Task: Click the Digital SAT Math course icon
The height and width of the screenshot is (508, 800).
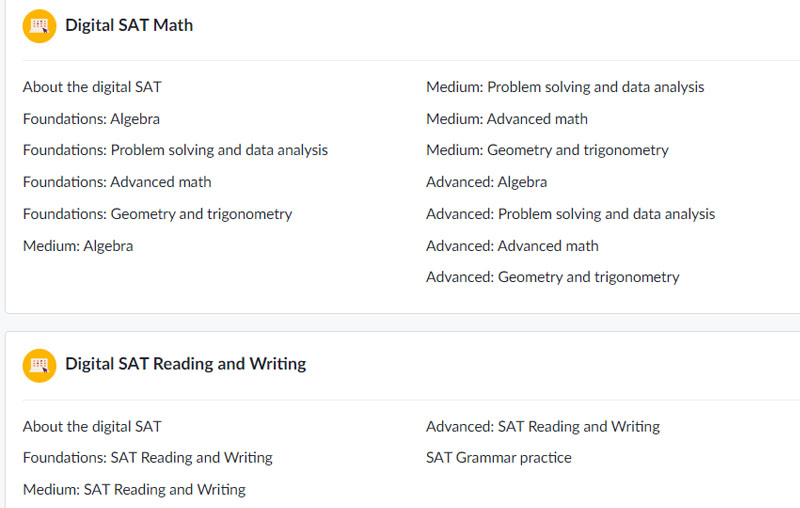Action: click(39, 26)
